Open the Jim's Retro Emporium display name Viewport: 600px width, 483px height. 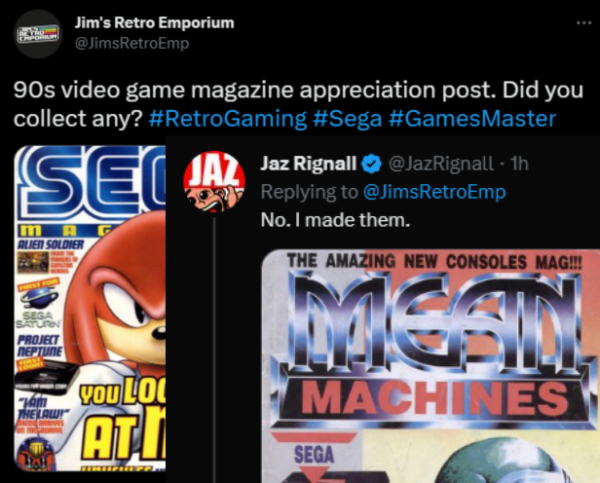click(x=155, y=23)
